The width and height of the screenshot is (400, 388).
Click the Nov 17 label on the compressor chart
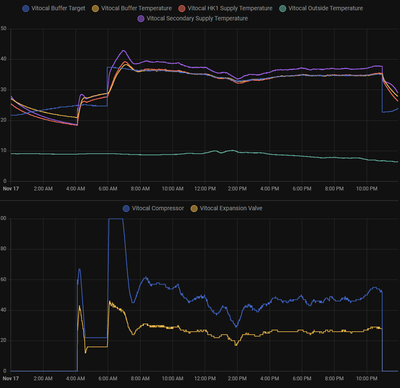point(11,378)
